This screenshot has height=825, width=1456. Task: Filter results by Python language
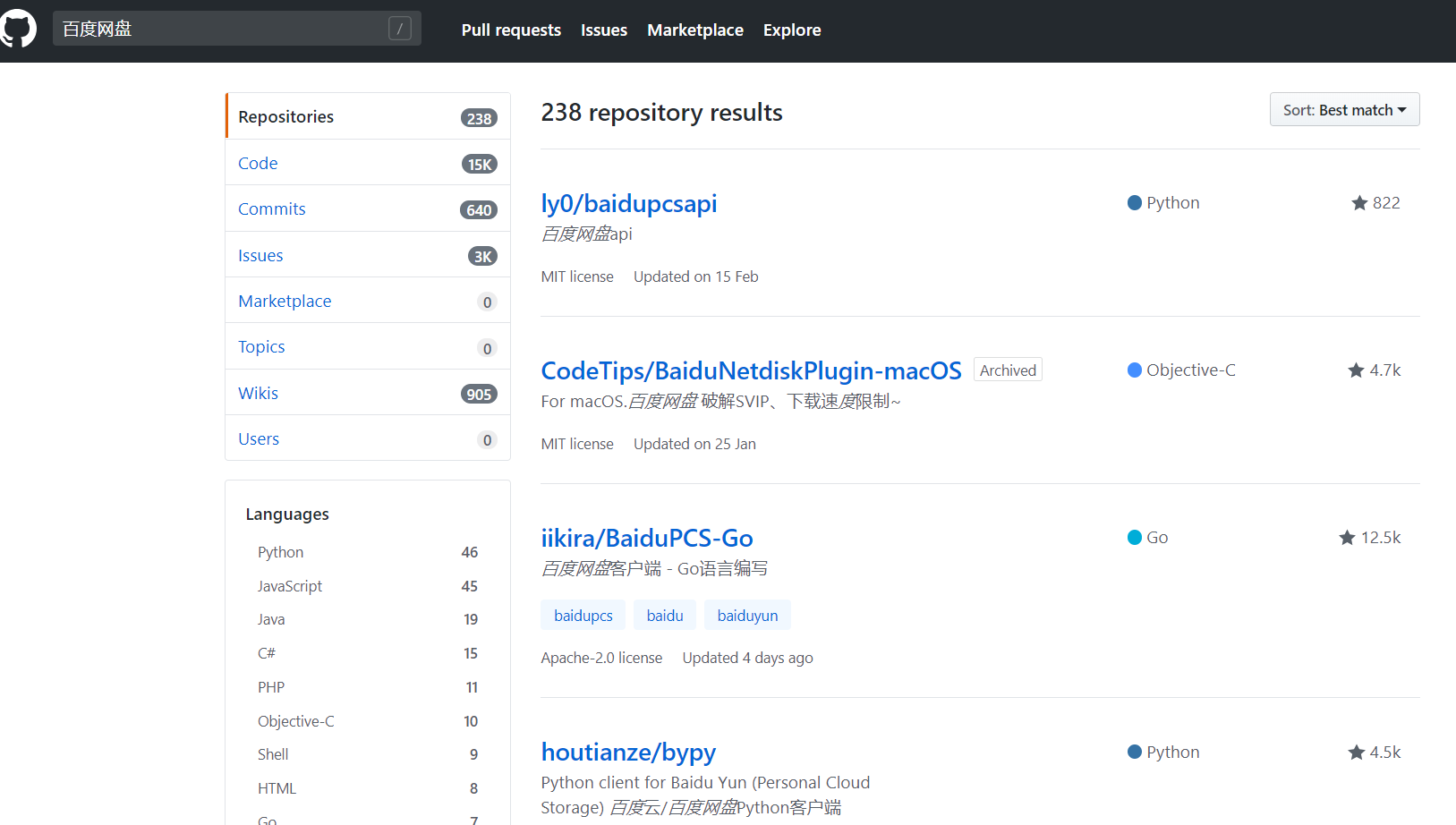point(280,552)
